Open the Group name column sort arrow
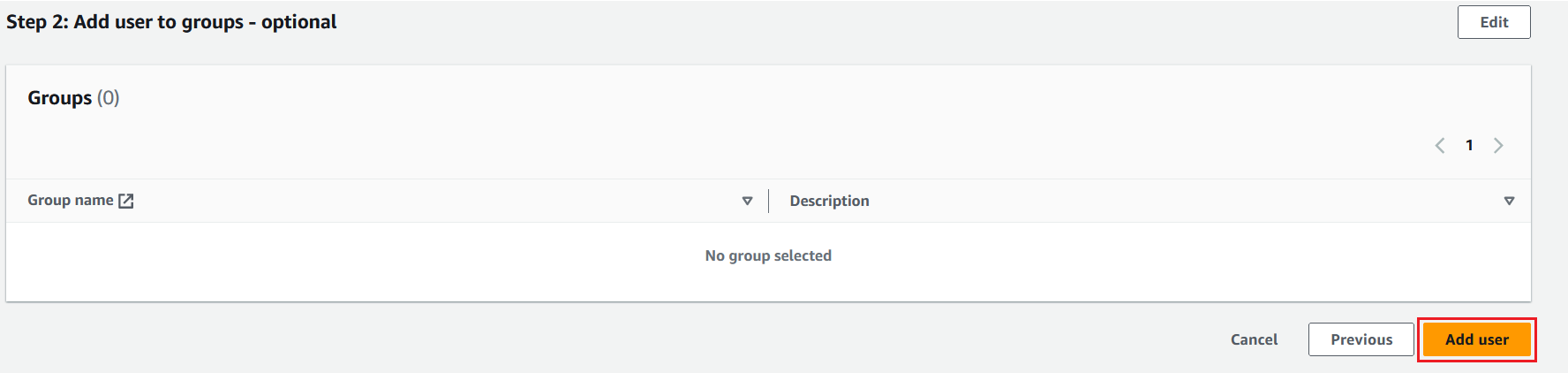The height and width of the screenshot is (373, 1568). coord(747,202)
